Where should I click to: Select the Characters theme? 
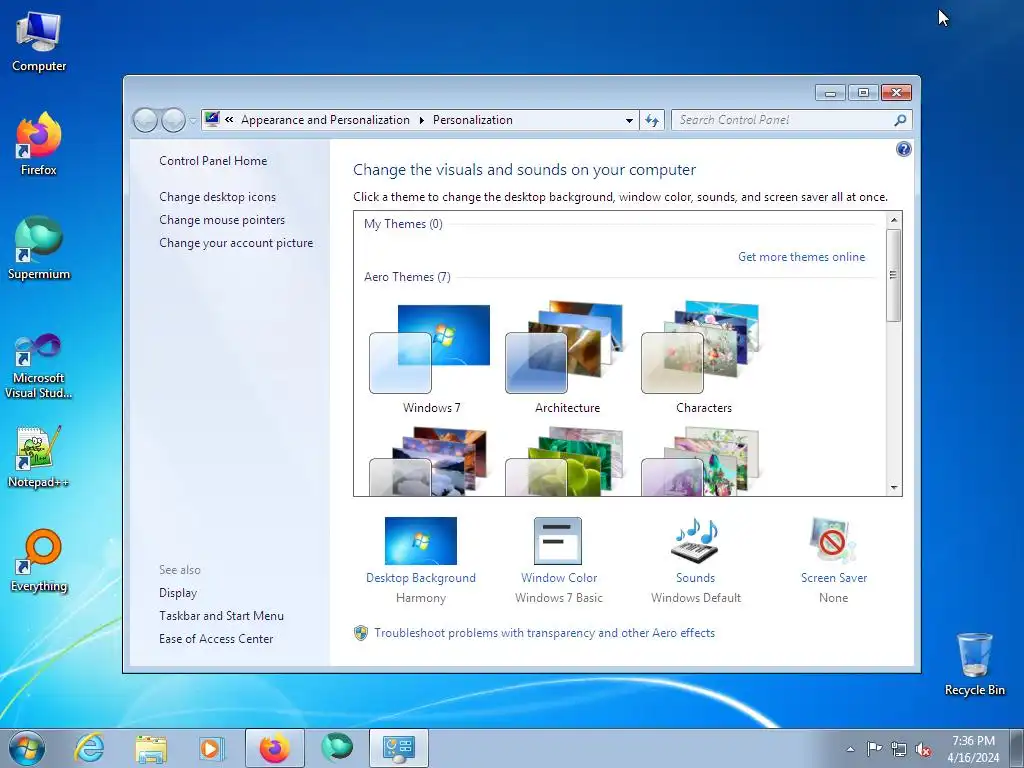[x=703, y=358]
